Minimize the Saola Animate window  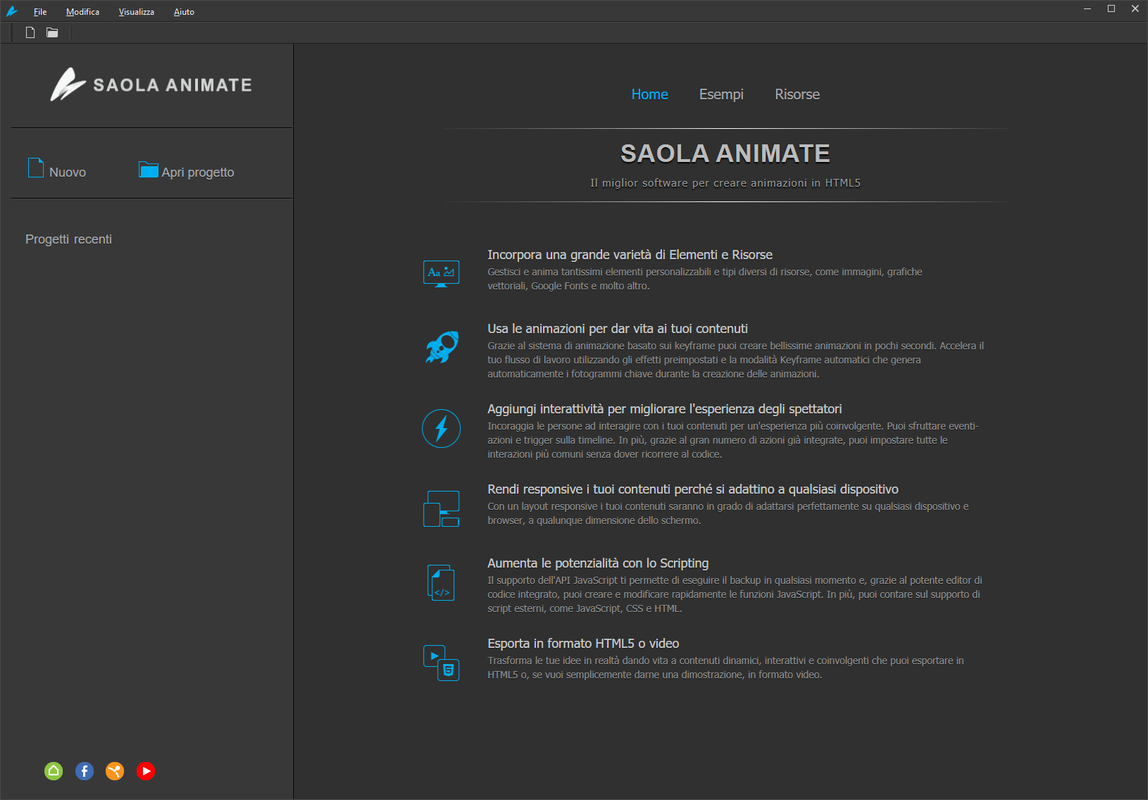pos(1086,9)
